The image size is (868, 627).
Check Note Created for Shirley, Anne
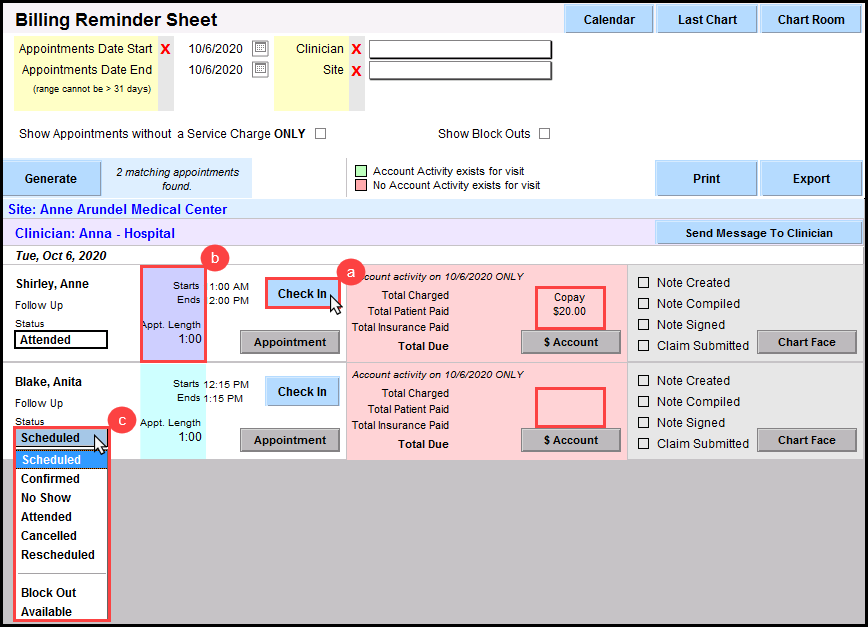tap(644, 283)
